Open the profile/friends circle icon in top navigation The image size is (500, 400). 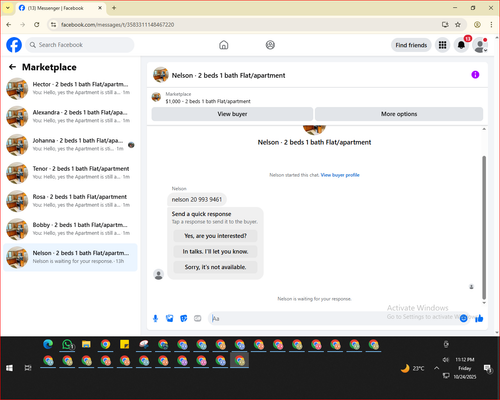[x=270, y=45]
